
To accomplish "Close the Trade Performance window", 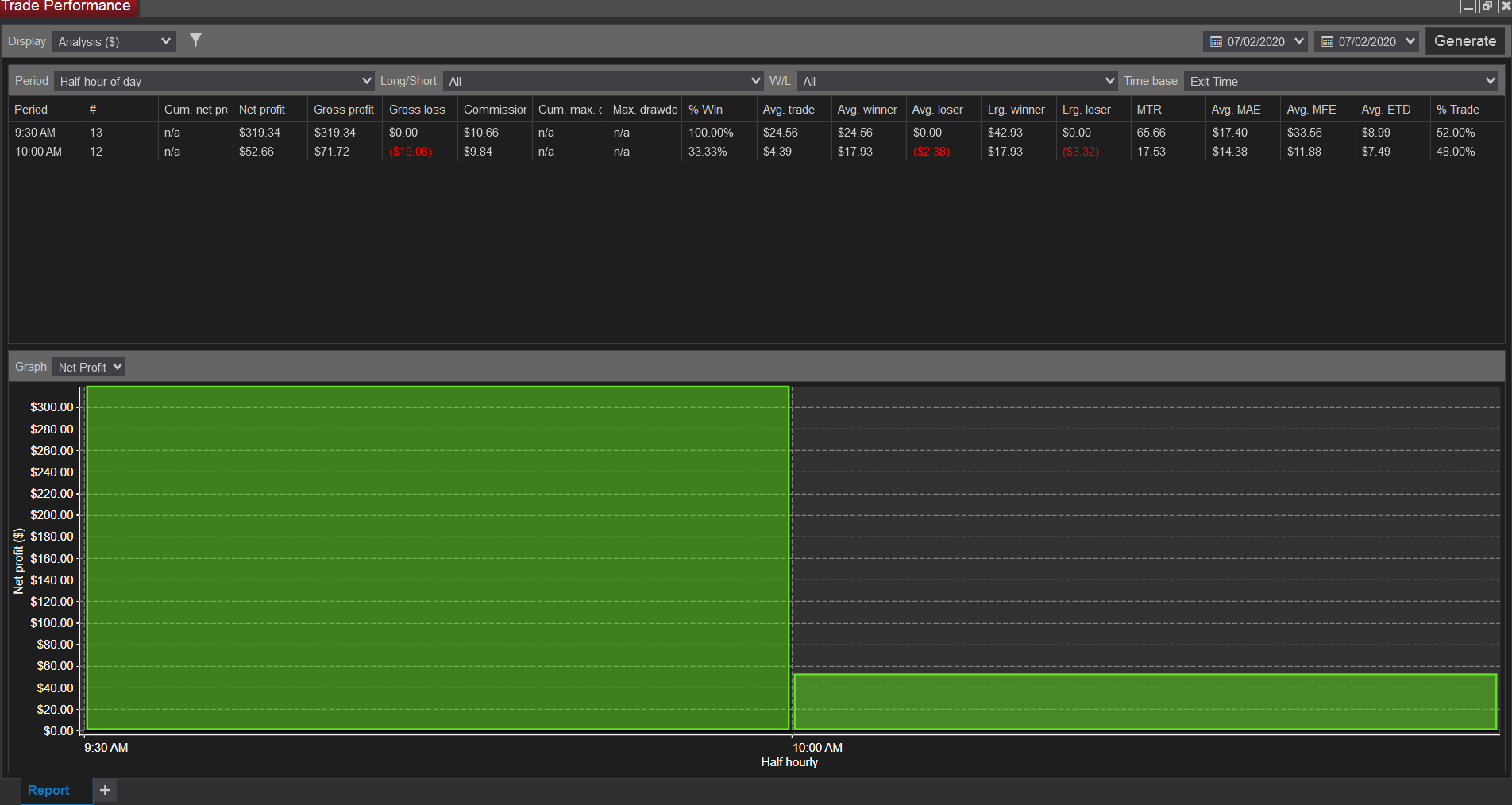I will click(x=1504, y=6).
